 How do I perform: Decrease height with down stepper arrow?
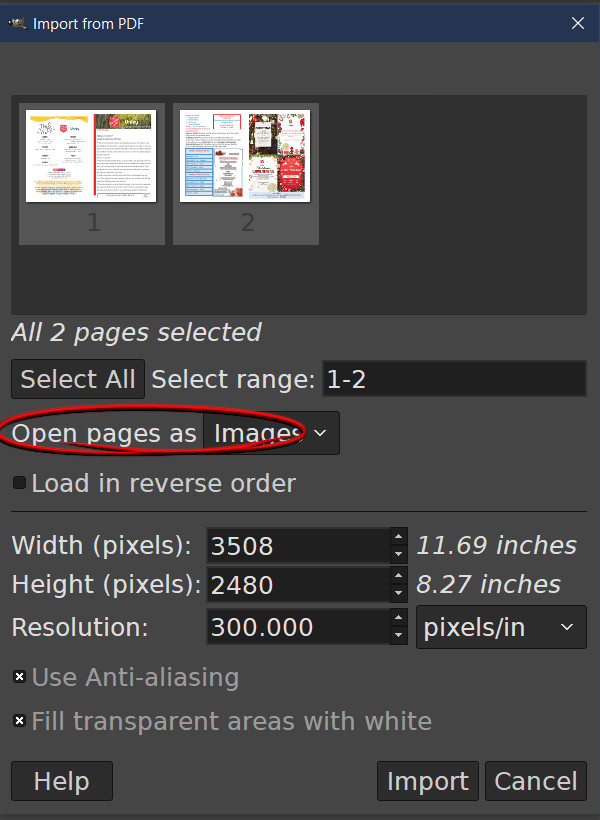399,594
